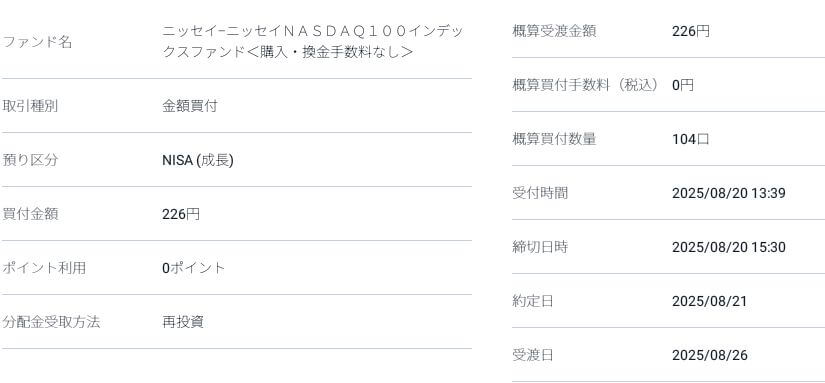Click the 0ポイント value
Image resolution: width=825 pixels, height=383 pixels.
coord(194,268)
